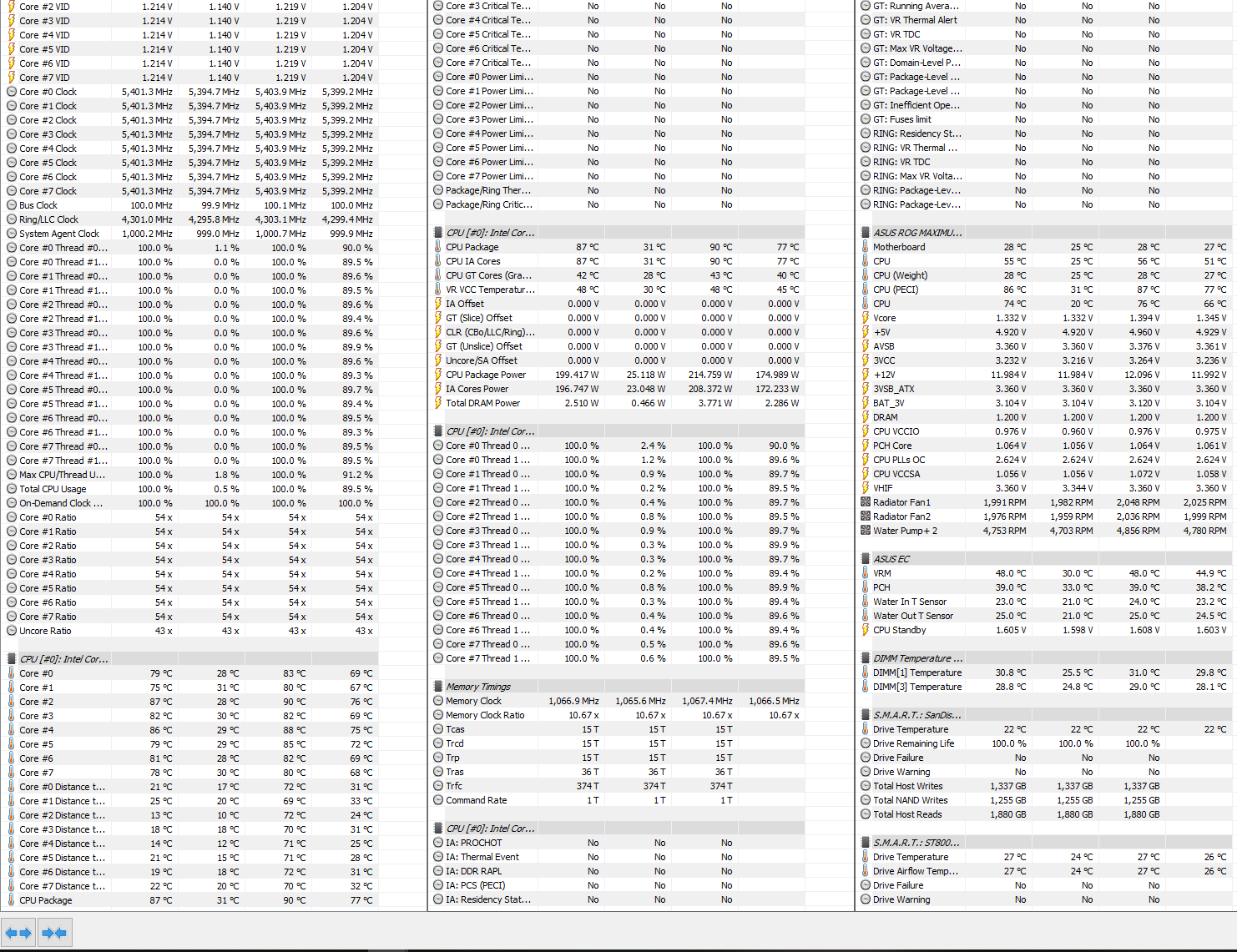Viewport: 1237px width, 952px height.
Task: Click the icon beside Command Rate
Action: (x=438, y=800)
